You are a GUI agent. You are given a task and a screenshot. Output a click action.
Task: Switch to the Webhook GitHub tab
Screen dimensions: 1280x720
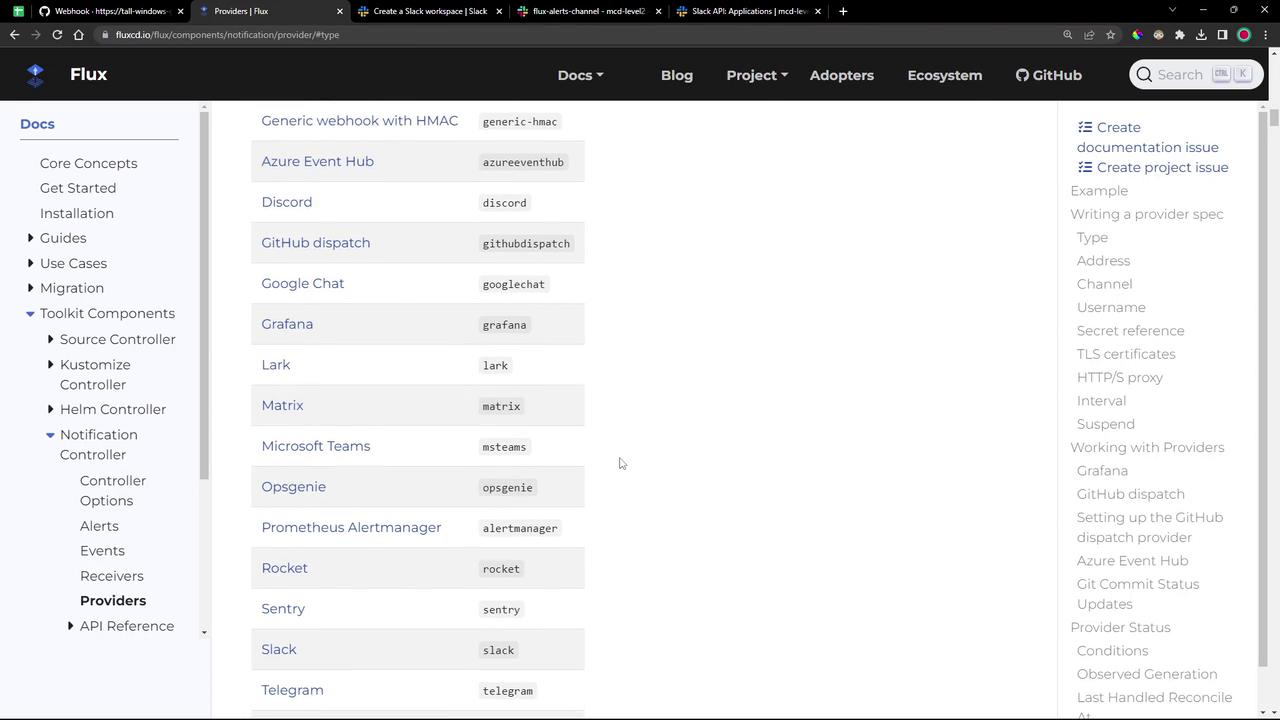tap(110, 11)
